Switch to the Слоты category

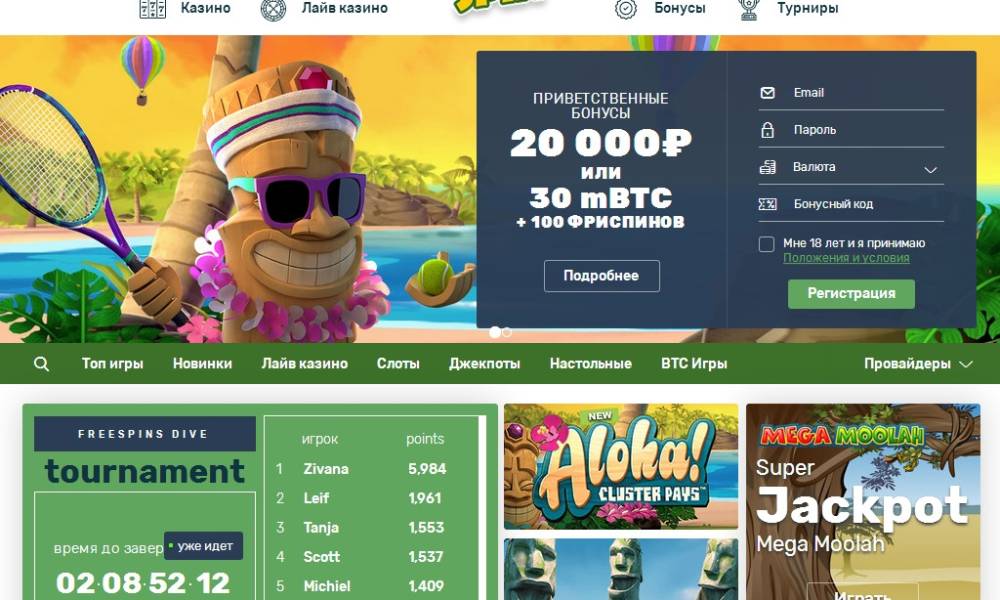tap(398, 363)
